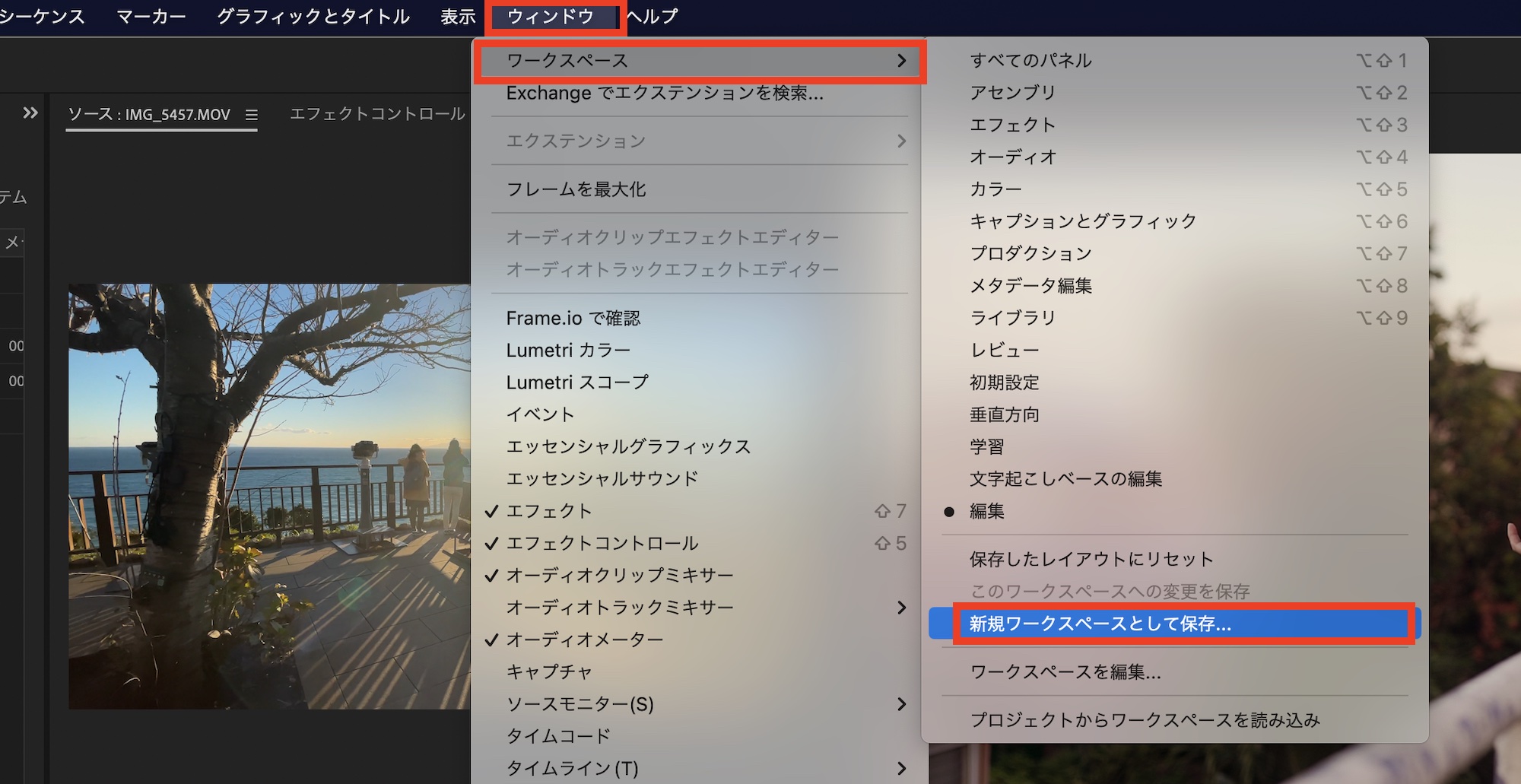Open the イベント panel
Screen dimensions: 1521x784
(x=700, y=414)
